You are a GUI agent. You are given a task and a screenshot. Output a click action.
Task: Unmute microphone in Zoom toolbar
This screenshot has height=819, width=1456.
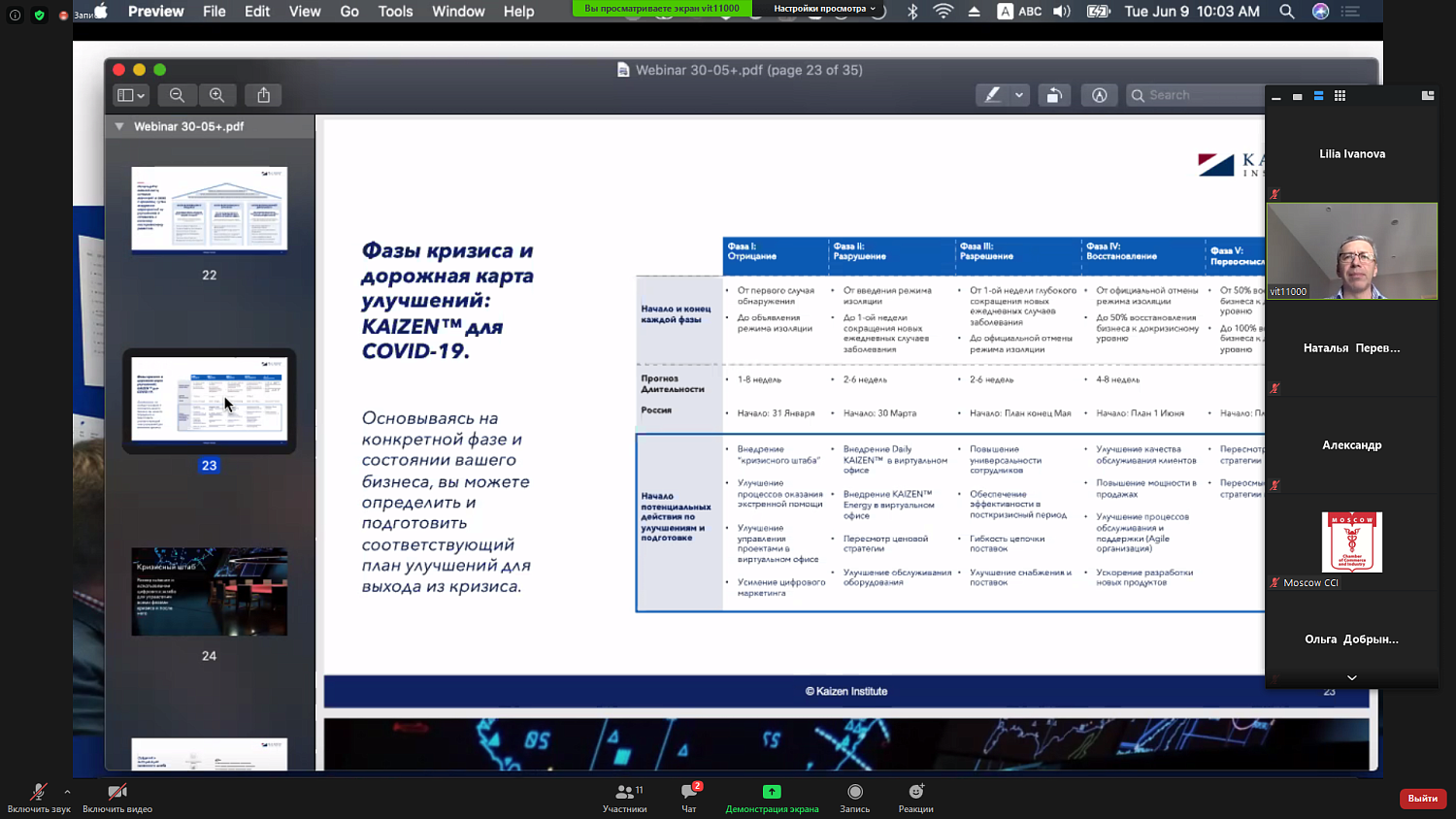point(39,799)
